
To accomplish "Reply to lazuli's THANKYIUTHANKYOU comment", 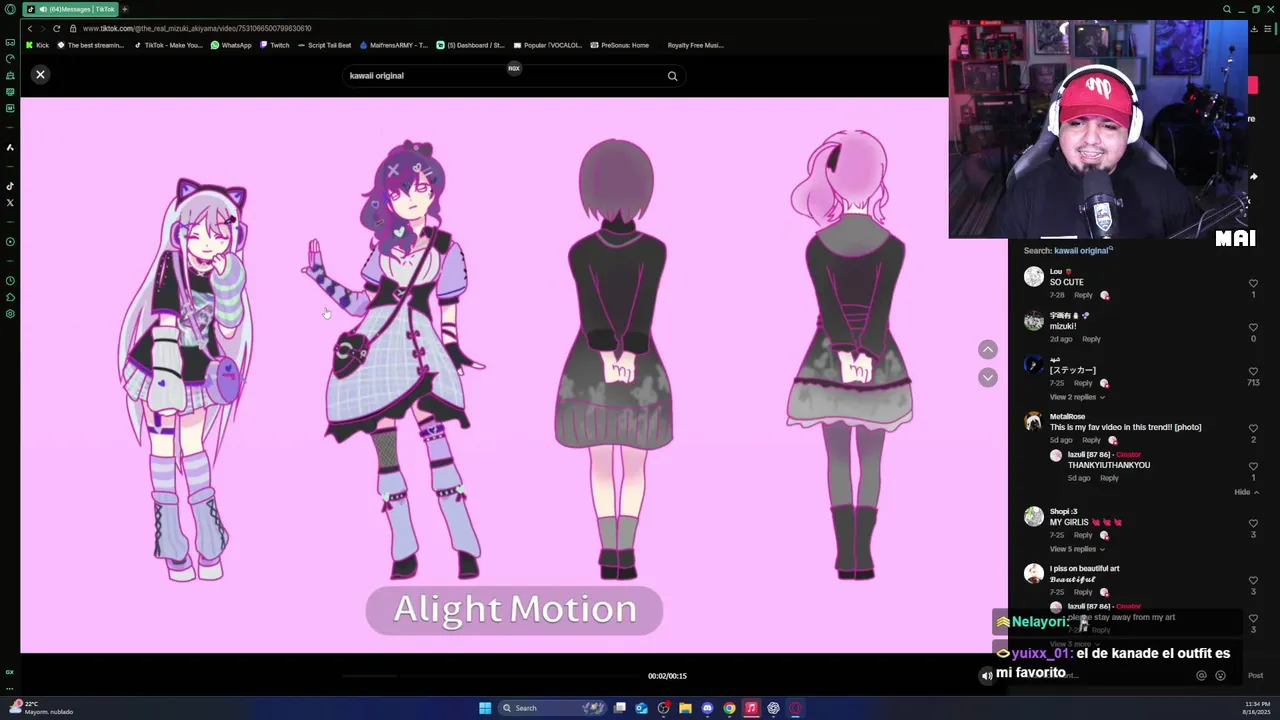I will click(1109, 478).
